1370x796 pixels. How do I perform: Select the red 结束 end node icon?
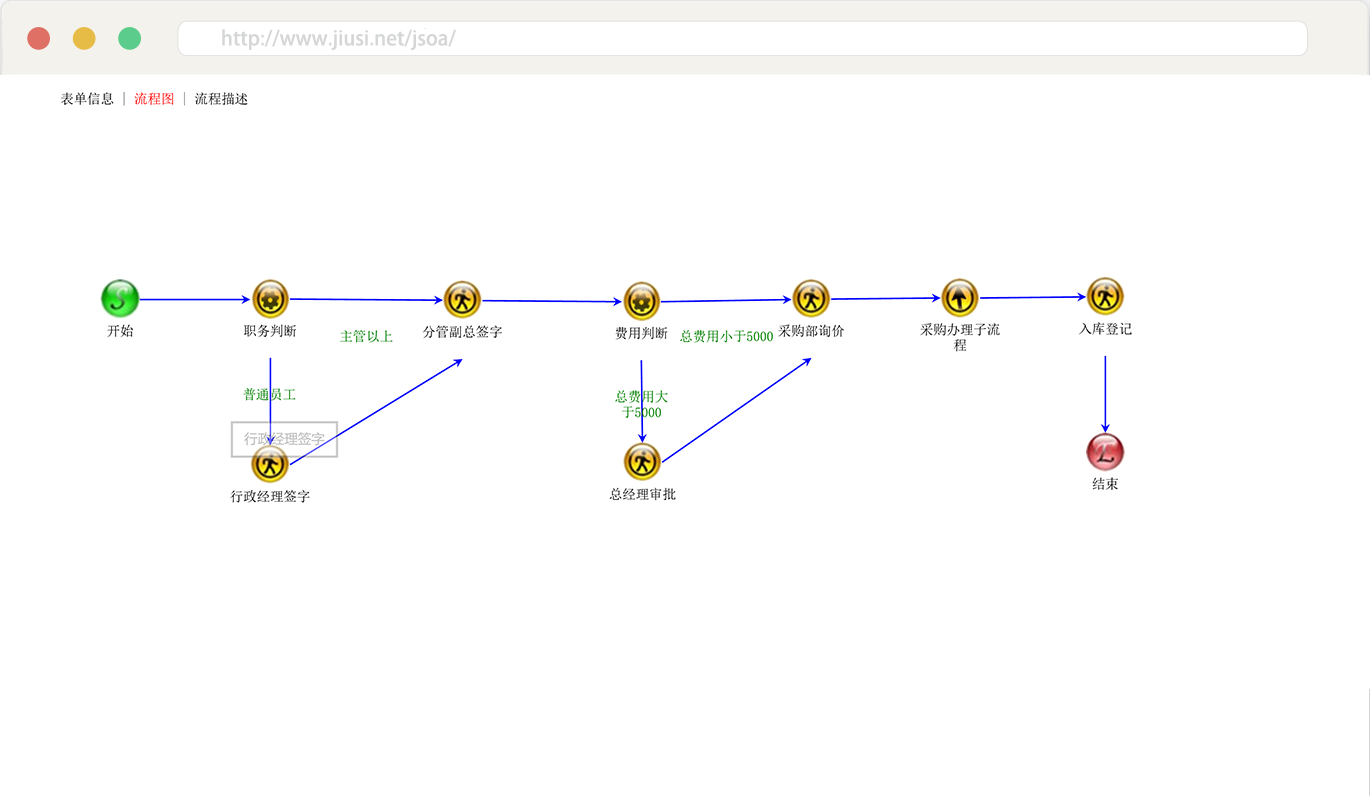tap(1105, 452)
